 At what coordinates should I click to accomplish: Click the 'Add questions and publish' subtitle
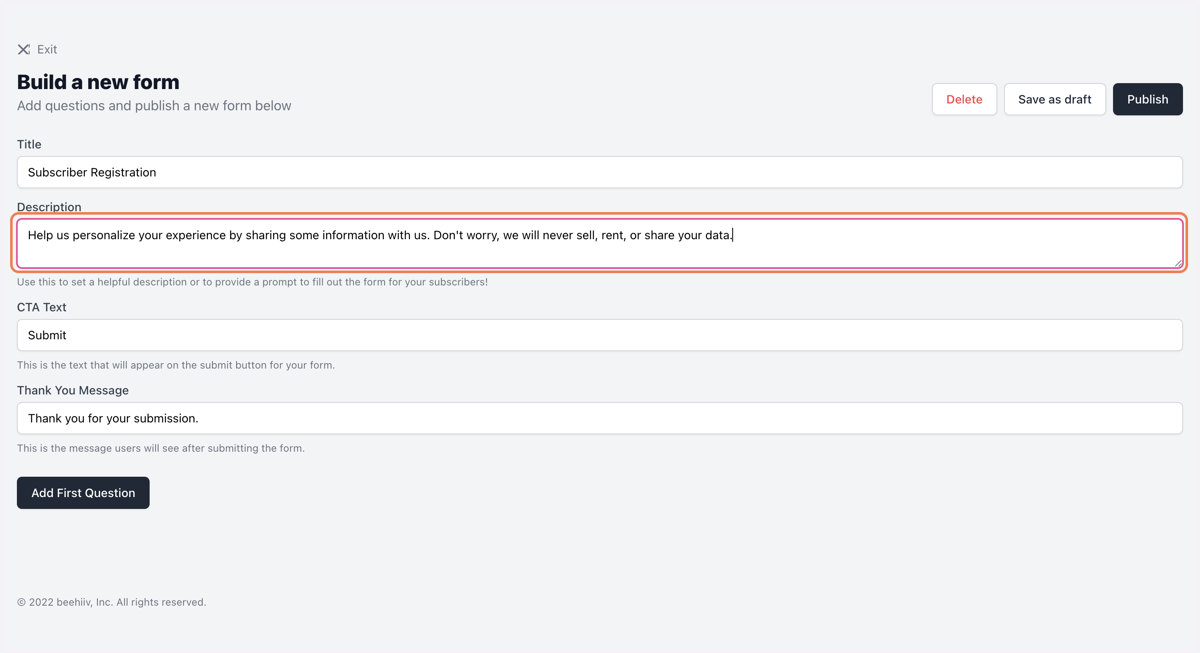click(154, 106)
